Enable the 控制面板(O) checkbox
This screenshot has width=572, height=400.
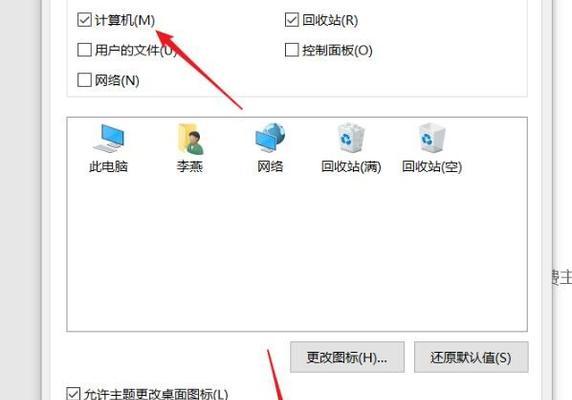pyautogui.click(x=292, y=50)
